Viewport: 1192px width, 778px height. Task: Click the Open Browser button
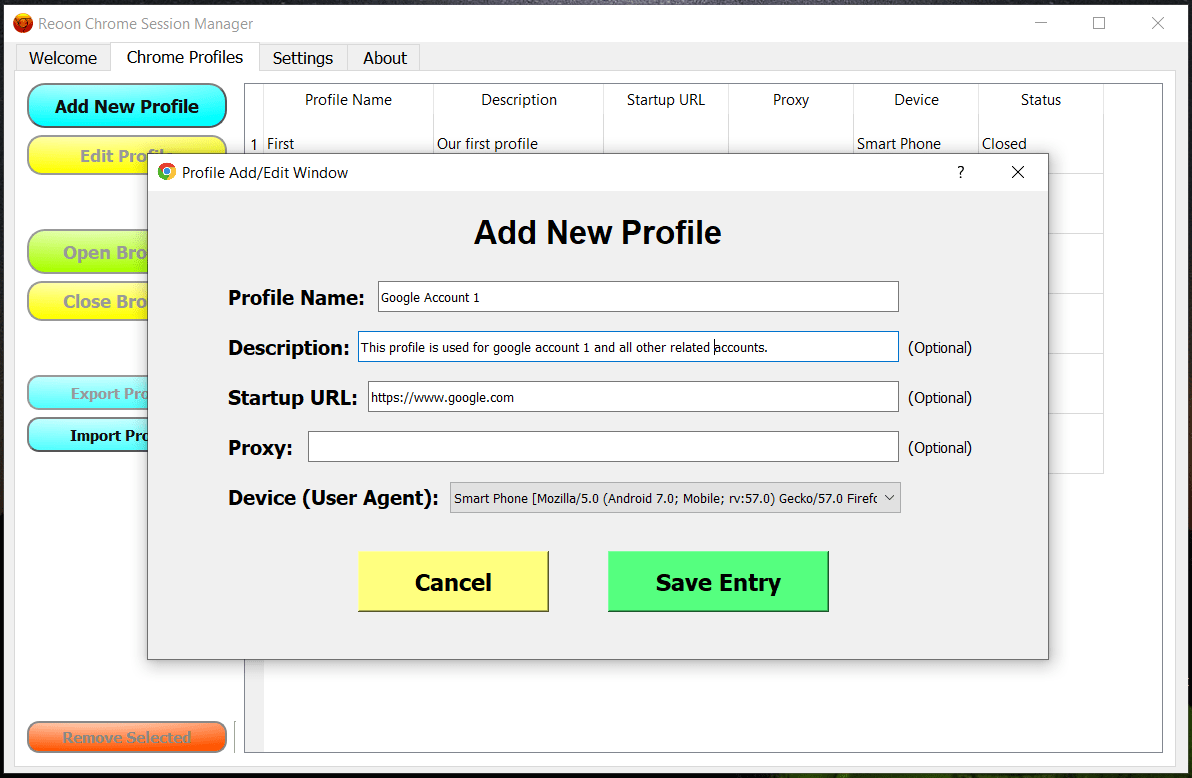pyautogui.click(x=88, y=252)
